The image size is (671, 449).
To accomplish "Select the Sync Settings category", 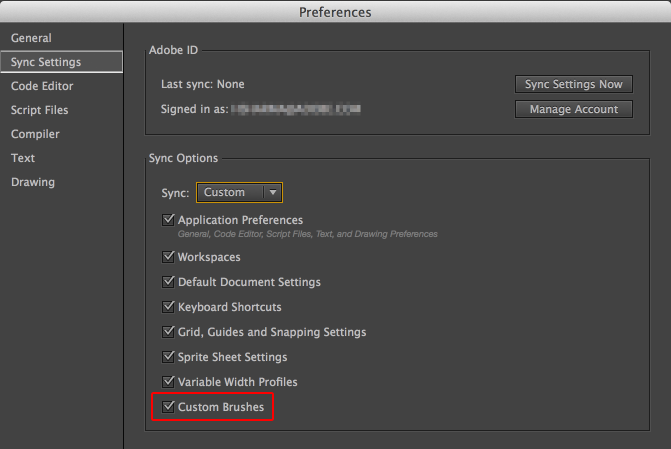I will tap(46, 62).
